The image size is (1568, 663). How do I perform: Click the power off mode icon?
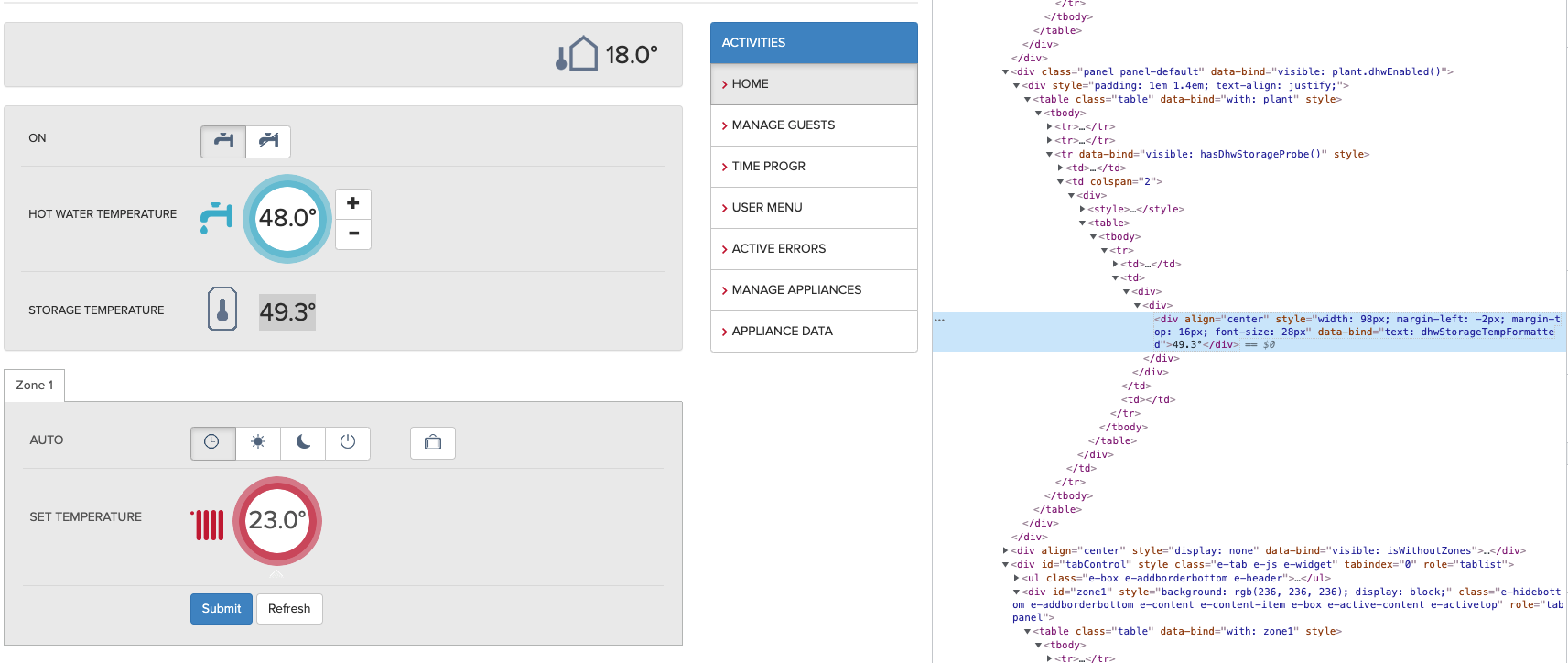tap(348, 442)
